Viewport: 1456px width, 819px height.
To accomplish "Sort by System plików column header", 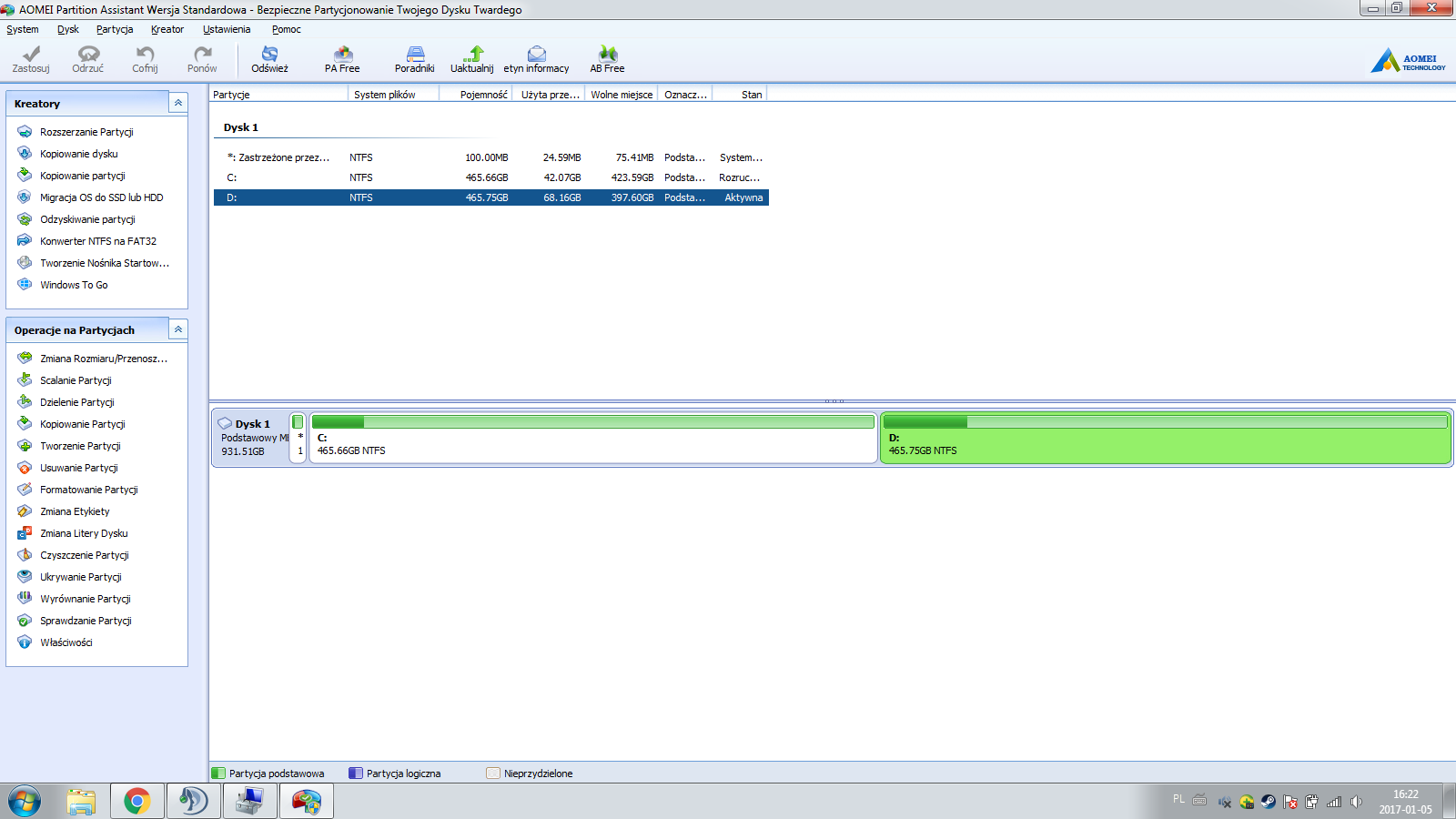I will [394, 95].
